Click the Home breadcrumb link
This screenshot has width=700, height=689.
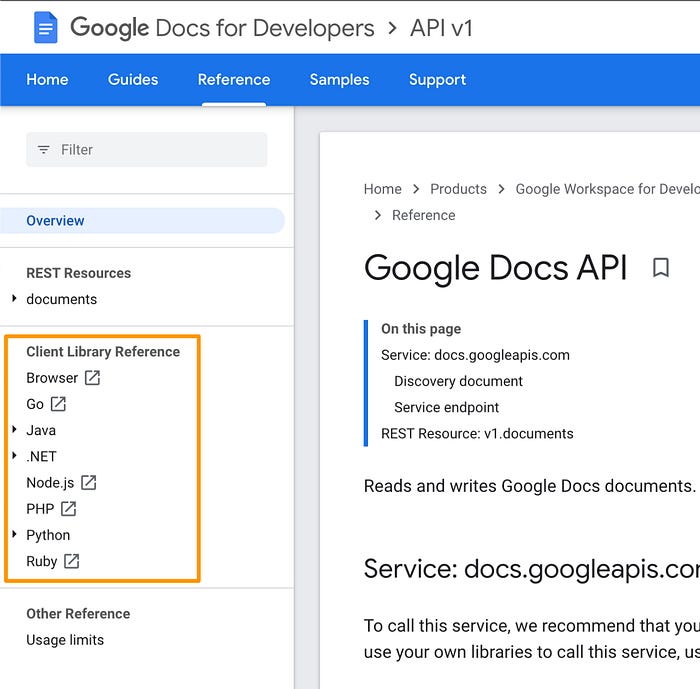383,189
